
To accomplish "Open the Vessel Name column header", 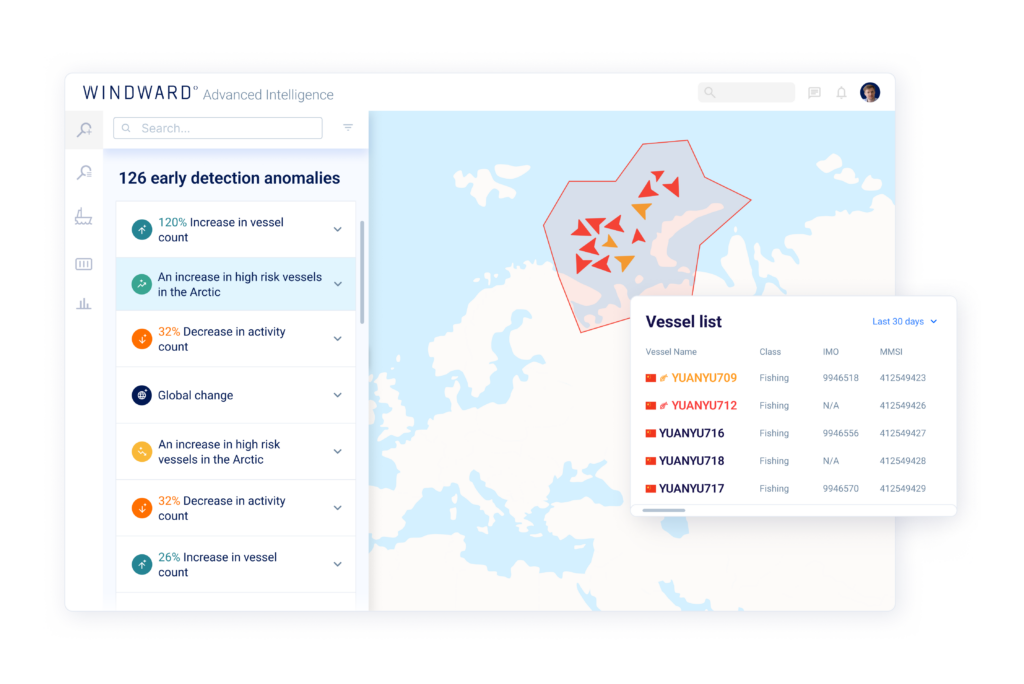I will point(670,352).
